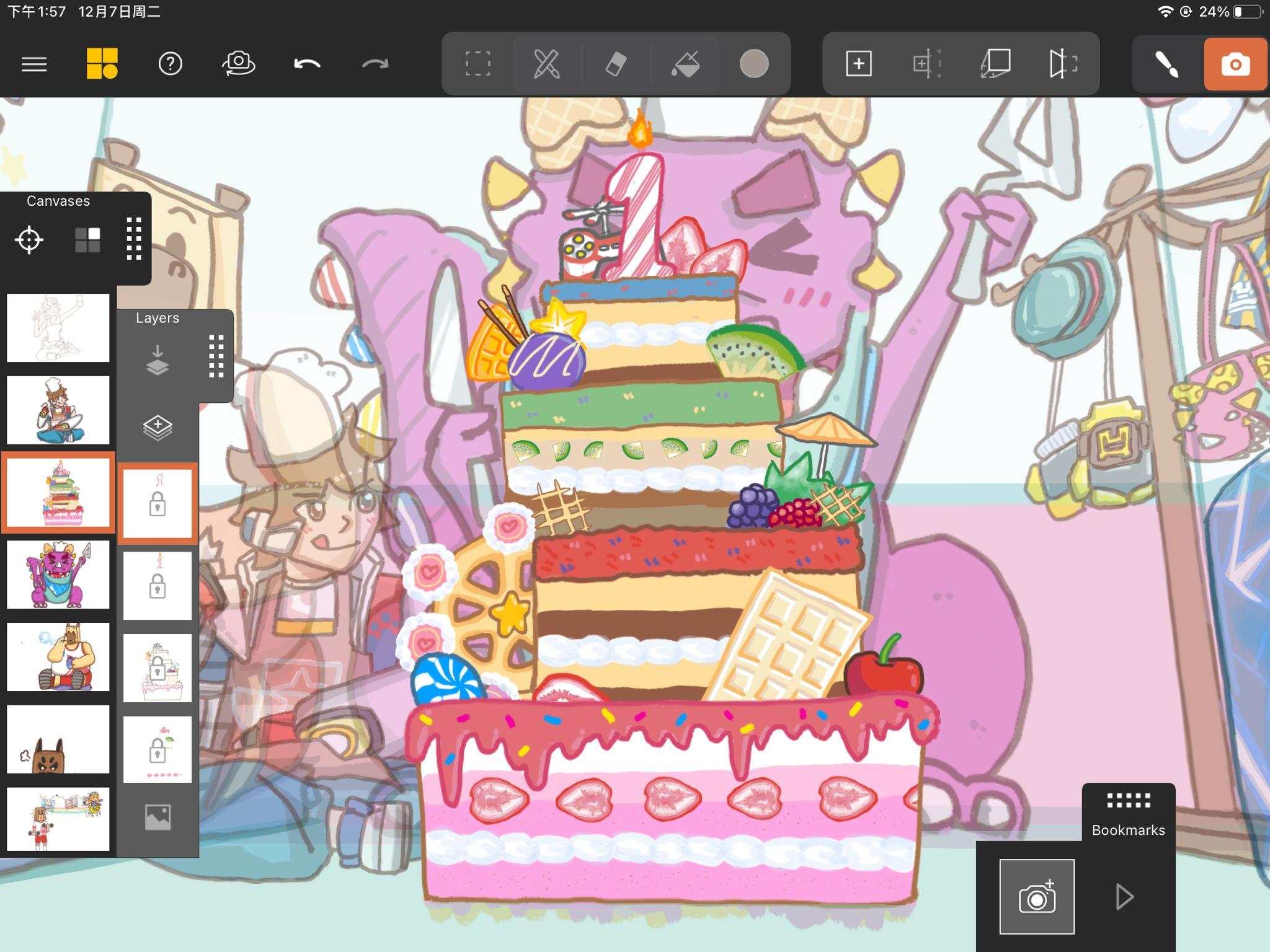The height and width of the screenshot is (952, 1270).
Task: Toggle lock on the top selected layer
Action: pyautogui.click(x=158, y=504)
